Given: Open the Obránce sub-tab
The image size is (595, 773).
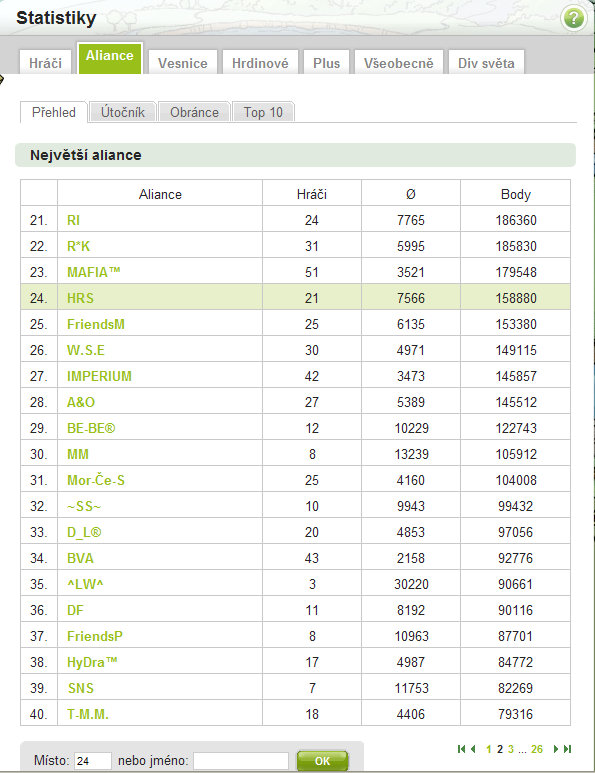Looking at the screenshot, I should point(194,112).
